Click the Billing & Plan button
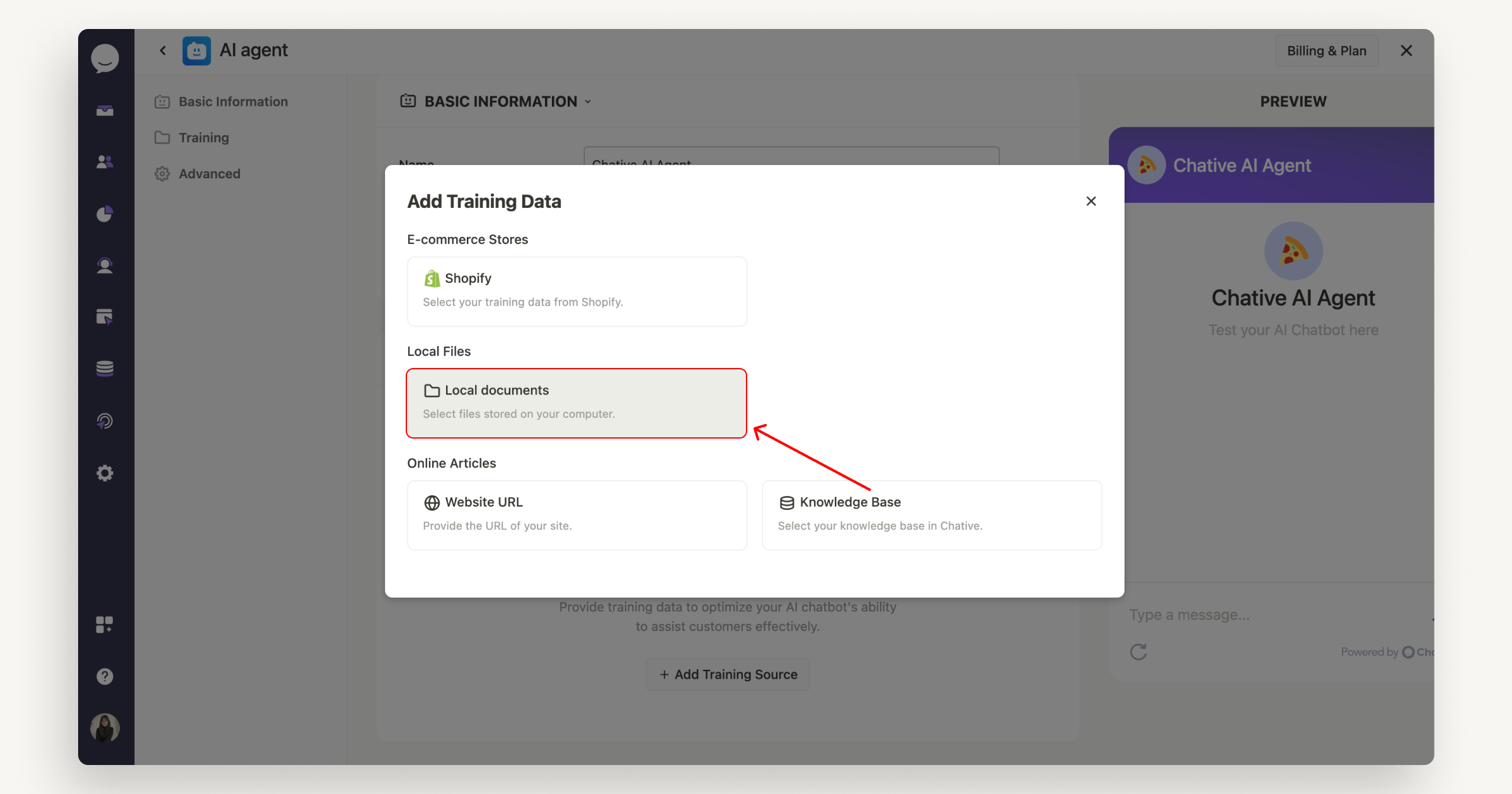The width and height of the screenshot is (1512, 794). point(1326,50)
